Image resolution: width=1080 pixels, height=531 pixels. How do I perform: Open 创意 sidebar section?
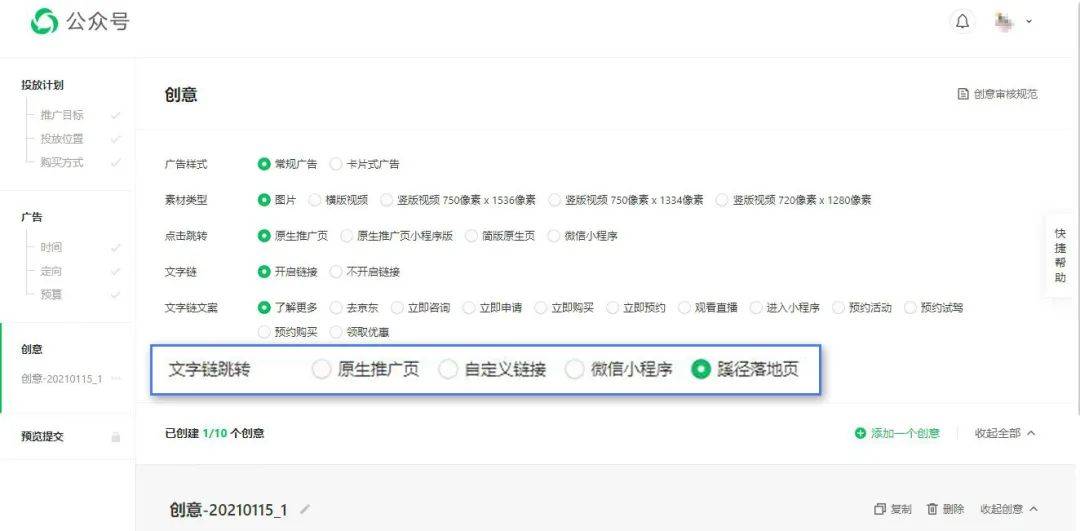pos(32,349)
